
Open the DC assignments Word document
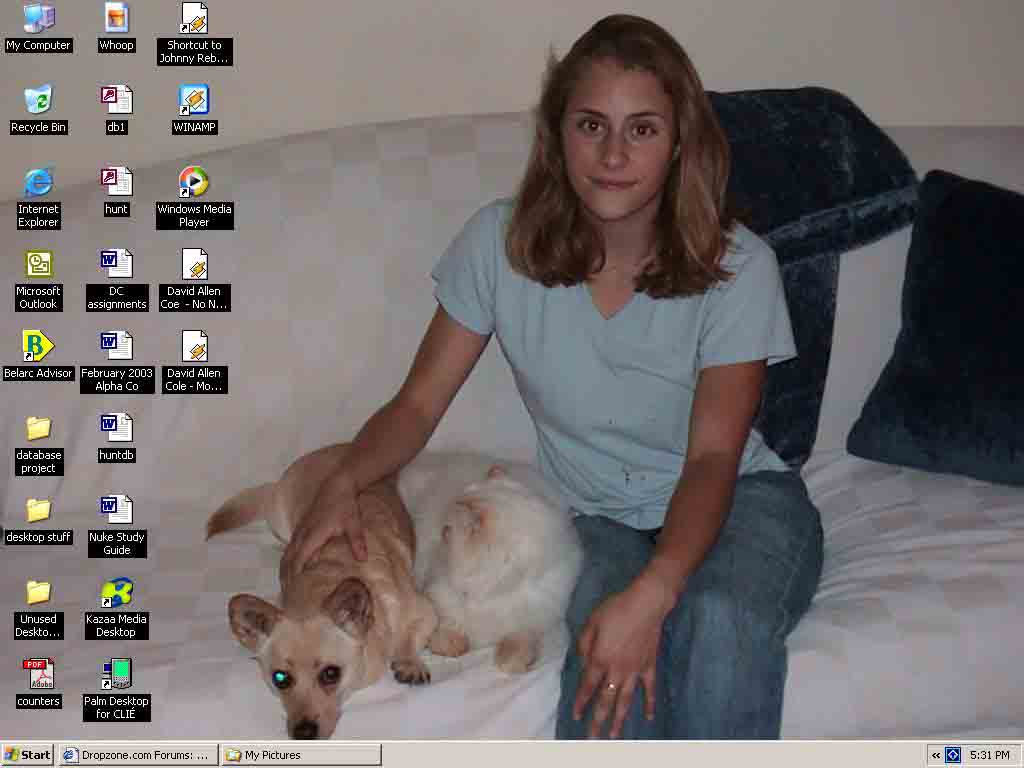(x=116, y=265)
